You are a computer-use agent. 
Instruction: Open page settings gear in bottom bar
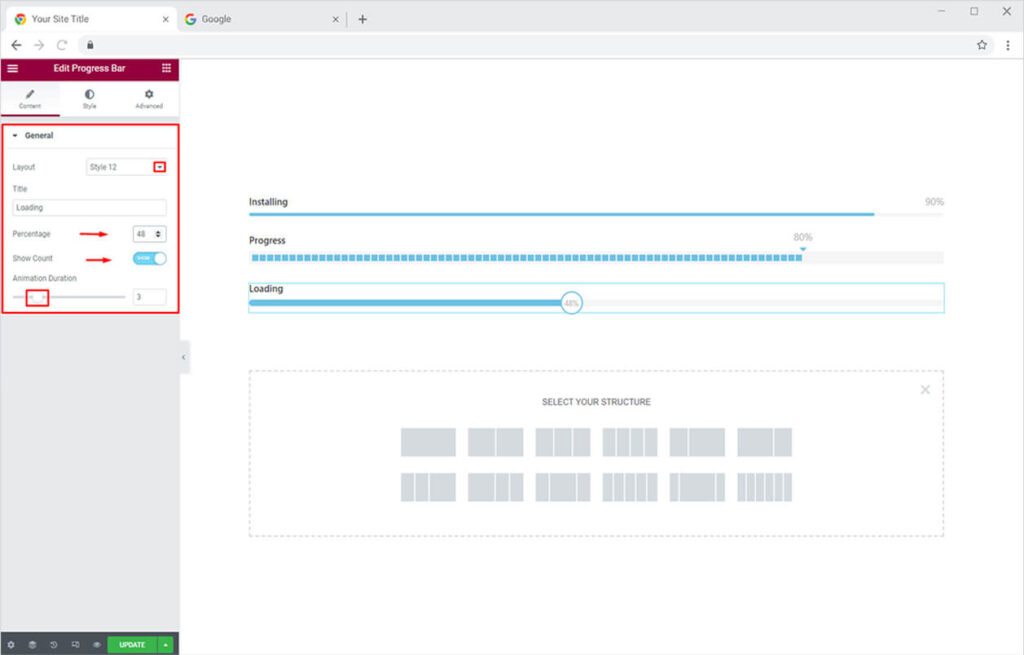11,645
